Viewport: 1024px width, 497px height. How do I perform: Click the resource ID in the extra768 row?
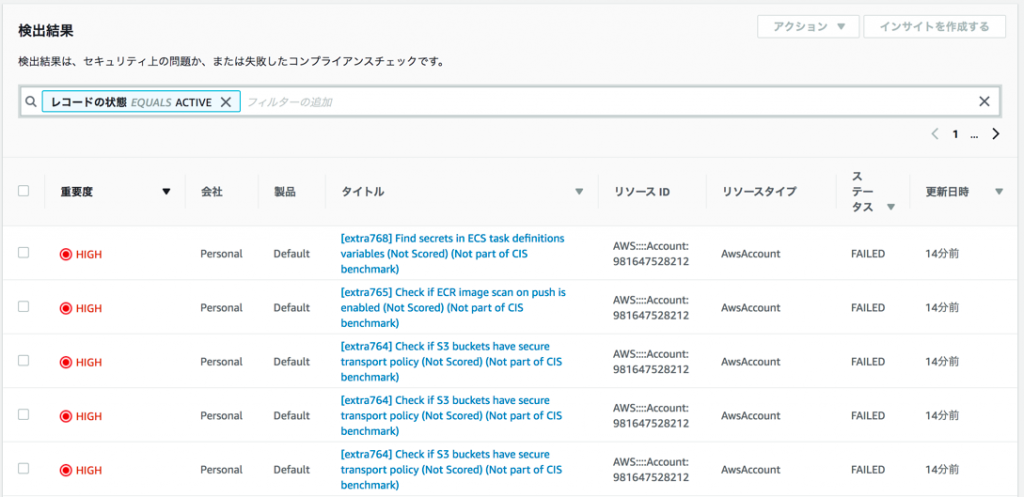pyautogui.click(x=651, y=253)
